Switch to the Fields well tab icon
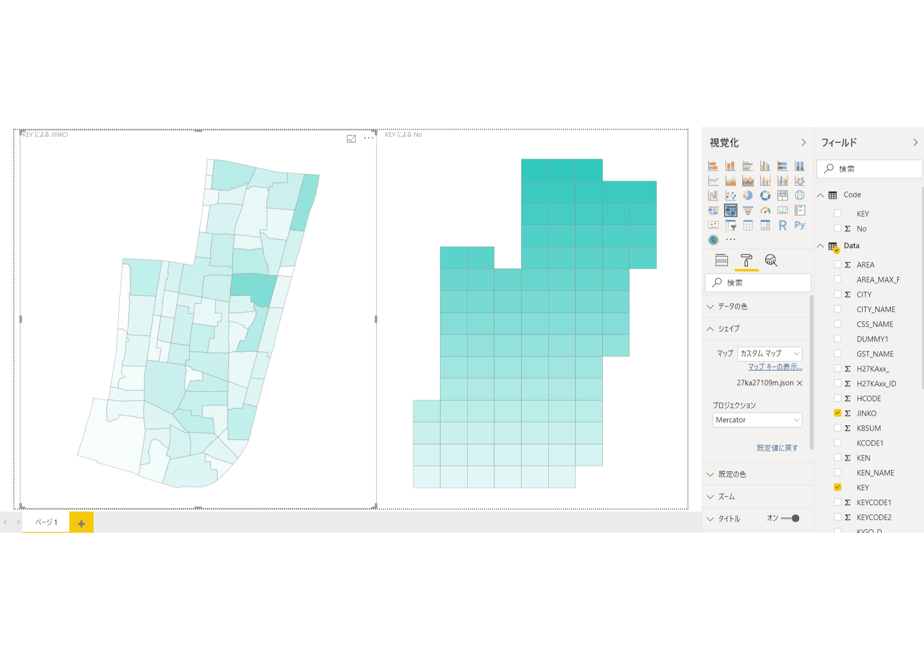Viewport: 924px width, 660px height. pyautogui.click(x=721, y=260)
